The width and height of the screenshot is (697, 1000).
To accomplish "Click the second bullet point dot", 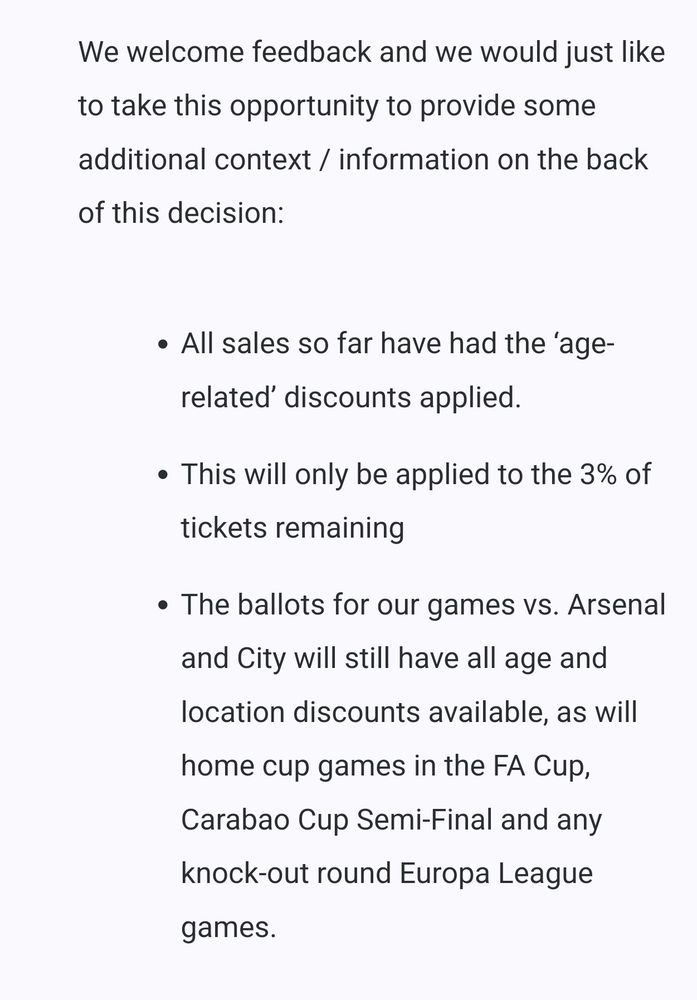I will click(163, 475).
